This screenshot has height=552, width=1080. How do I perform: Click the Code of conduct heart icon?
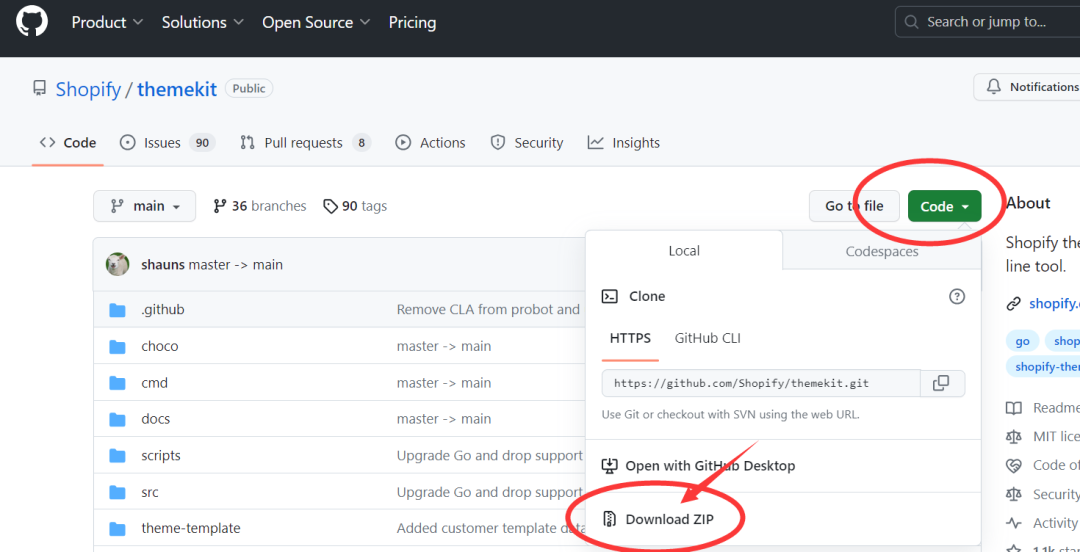point(1013,465)
